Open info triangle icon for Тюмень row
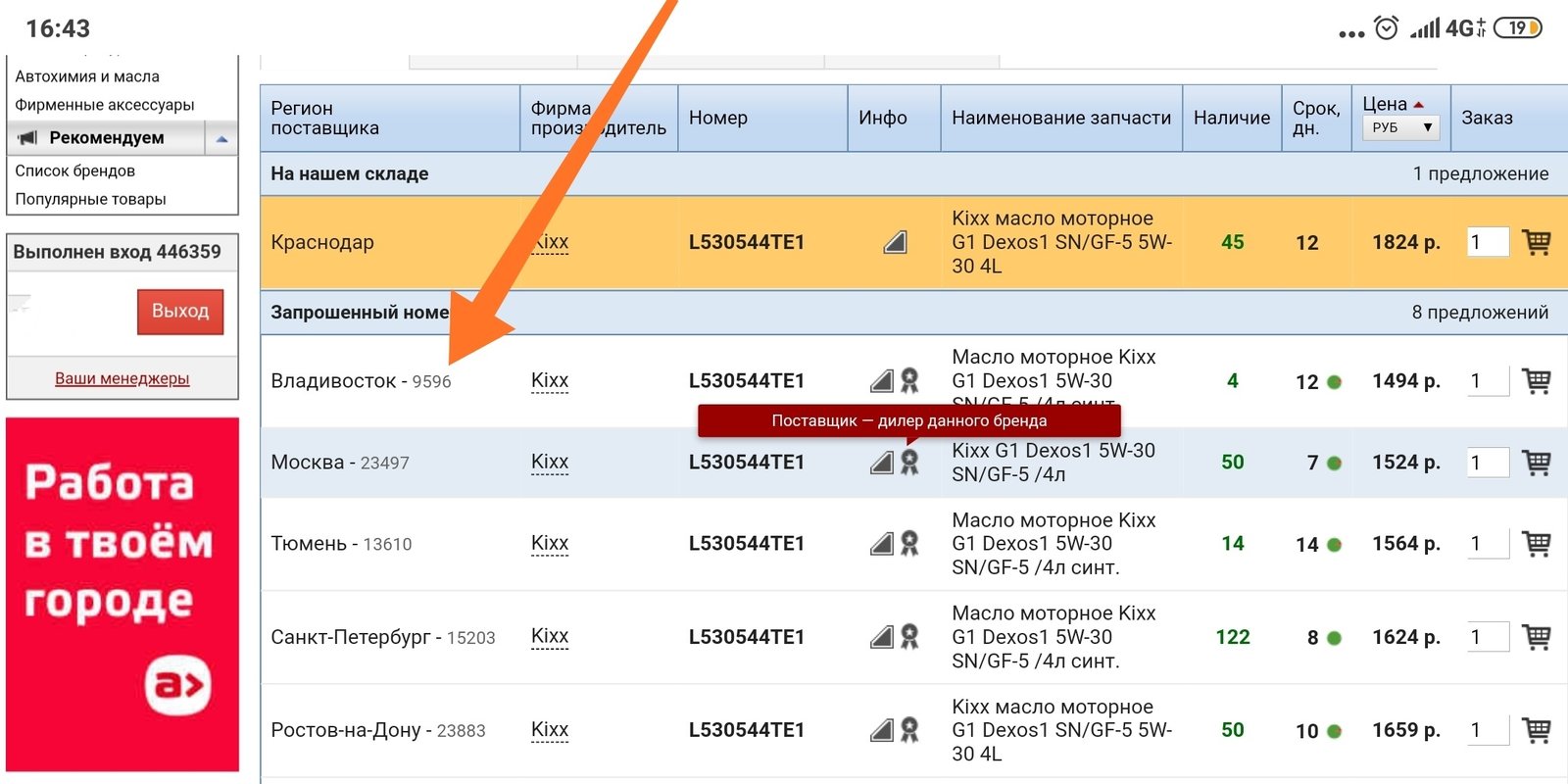Screen dimensions: 1568x784 click(882, 543)
